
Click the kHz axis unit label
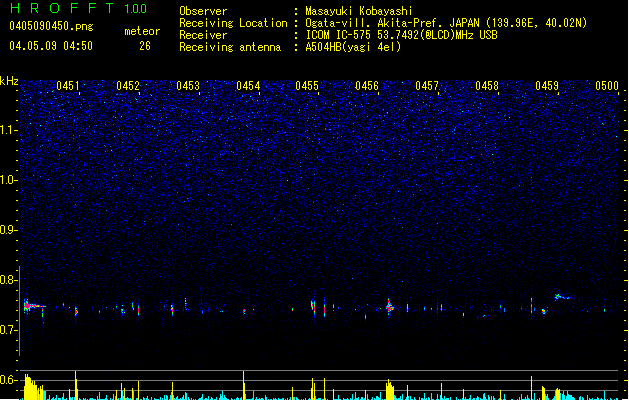(x=9, y=81)
